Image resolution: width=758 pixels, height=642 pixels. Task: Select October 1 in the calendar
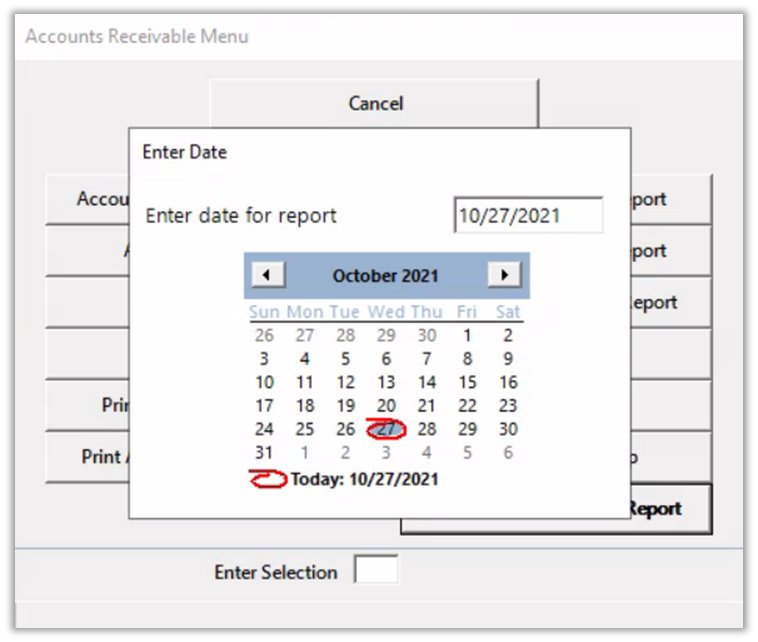[x=467, y=335]
